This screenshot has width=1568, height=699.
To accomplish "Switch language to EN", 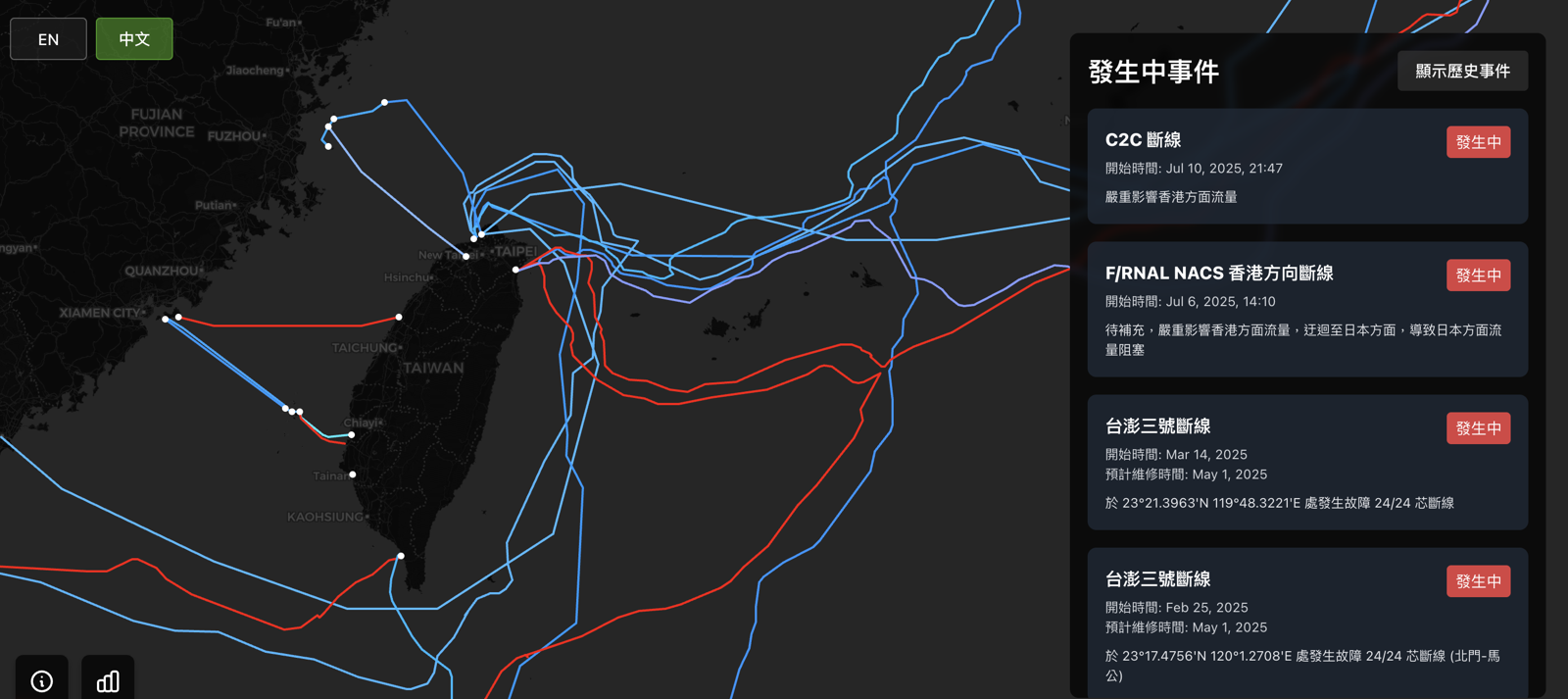I will (x=48, y=39).
